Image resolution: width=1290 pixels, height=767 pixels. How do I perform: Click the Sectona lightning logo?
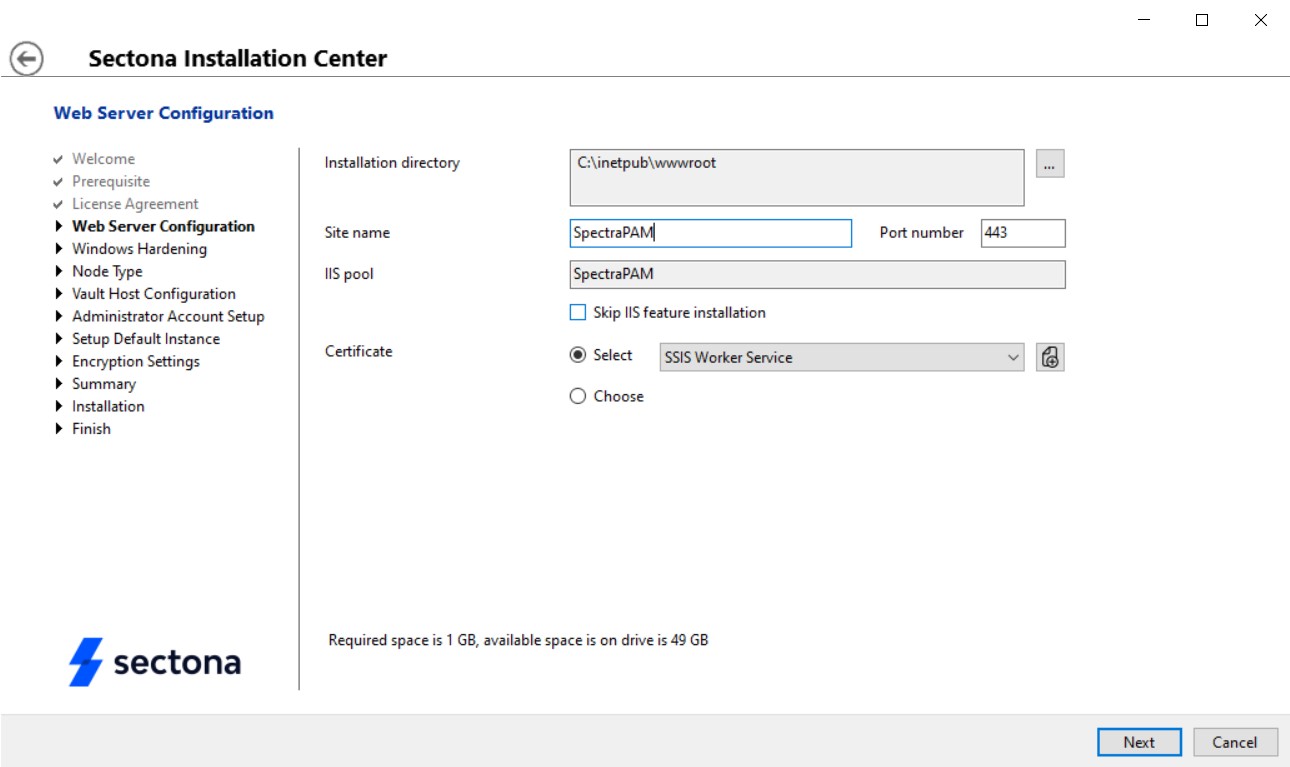click(x=87, y=662)
